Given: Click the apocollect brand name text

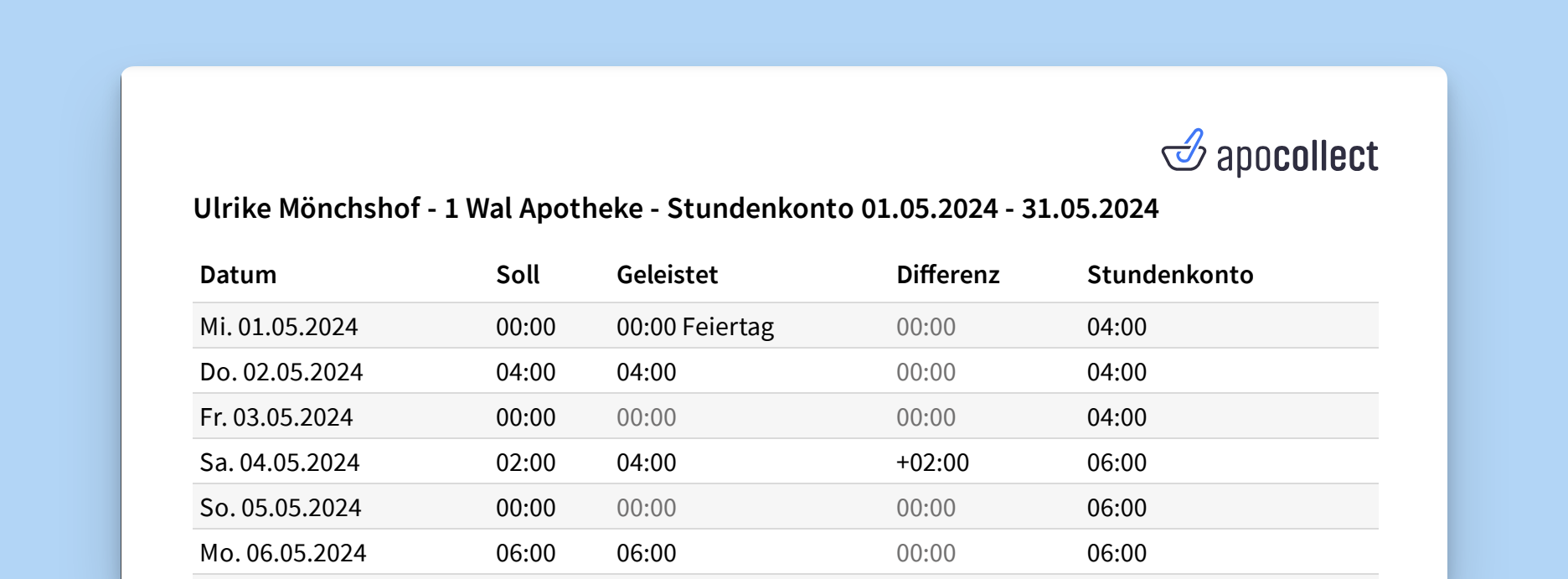Looking at the screenshot, I should [1297, 158].
